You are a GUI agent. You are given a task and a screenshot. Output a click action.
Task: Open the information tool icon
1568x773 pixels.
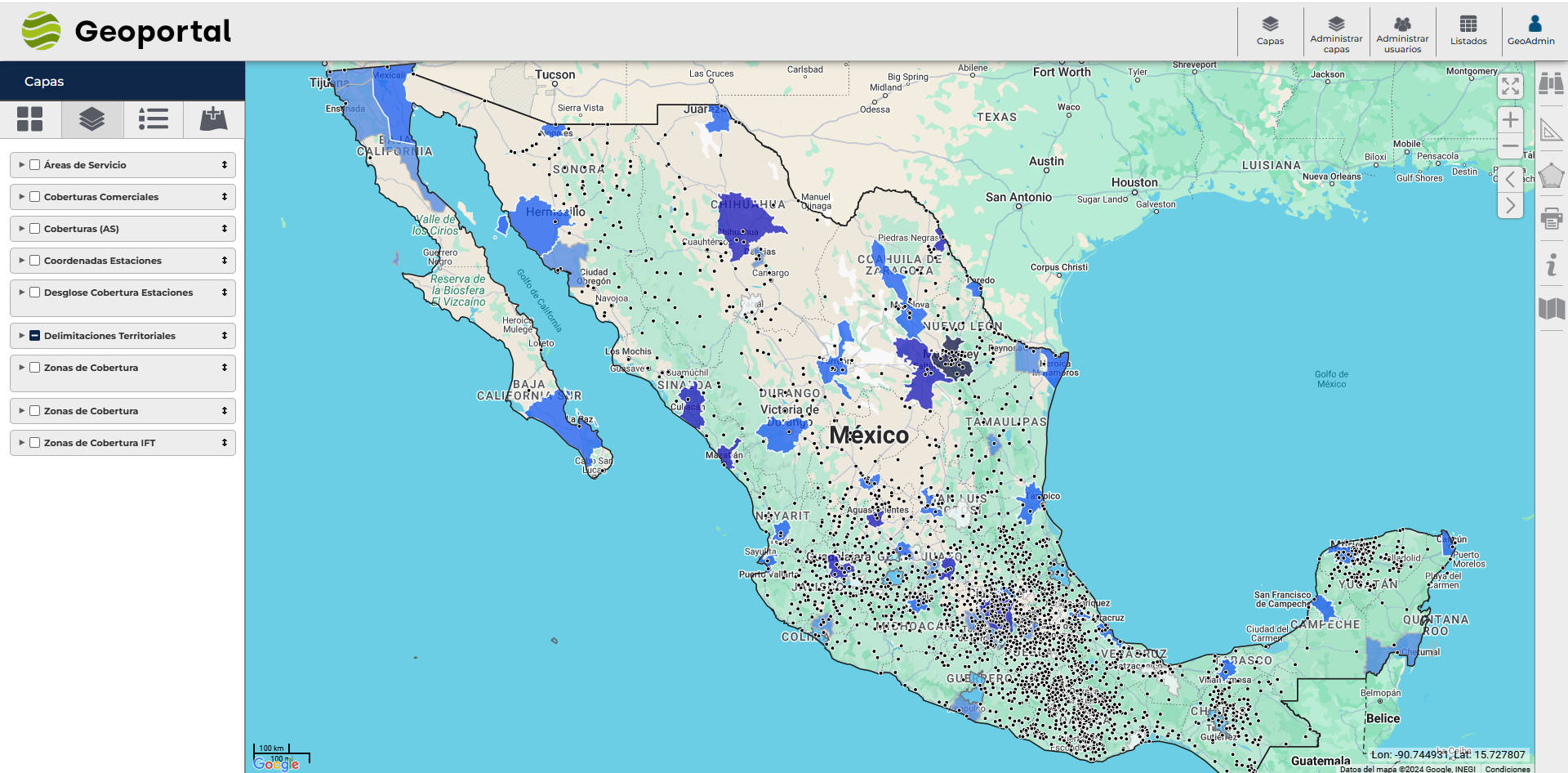pyautogui.click(x=1551, y=265)
